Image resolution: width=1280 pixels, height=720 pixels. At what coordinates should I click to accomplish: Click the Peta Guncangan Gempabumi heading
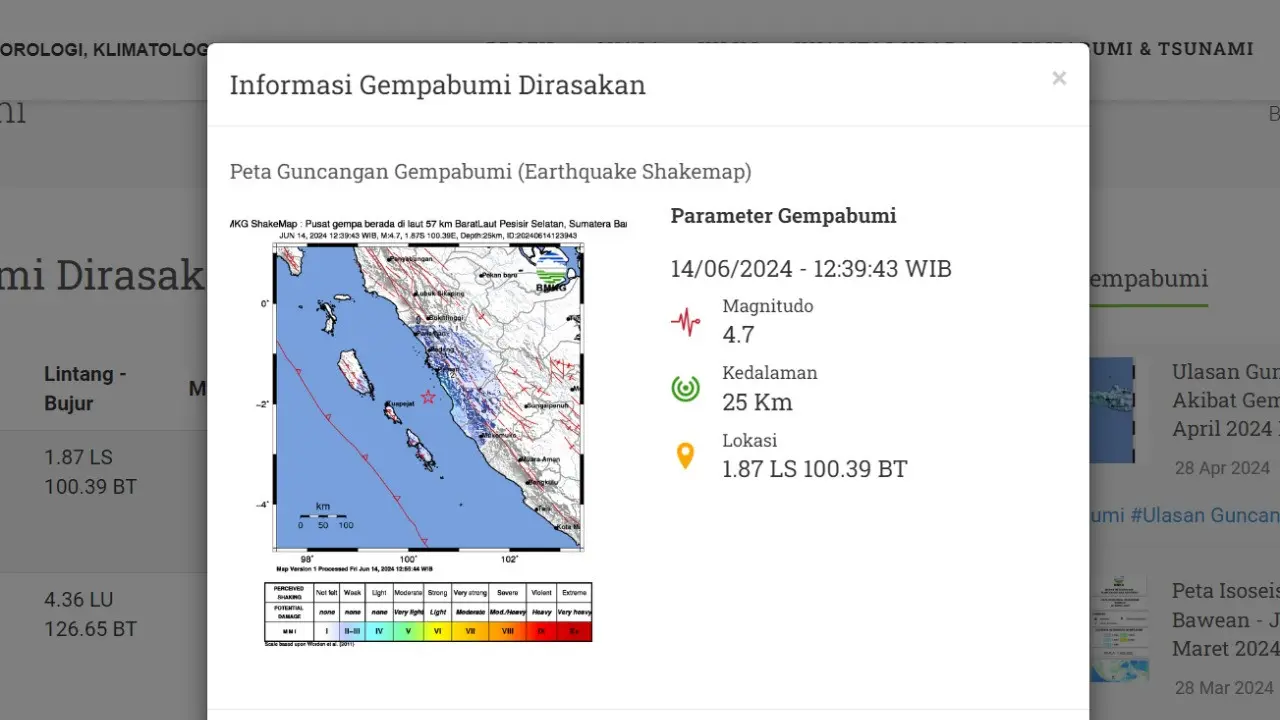coord(490,172)
